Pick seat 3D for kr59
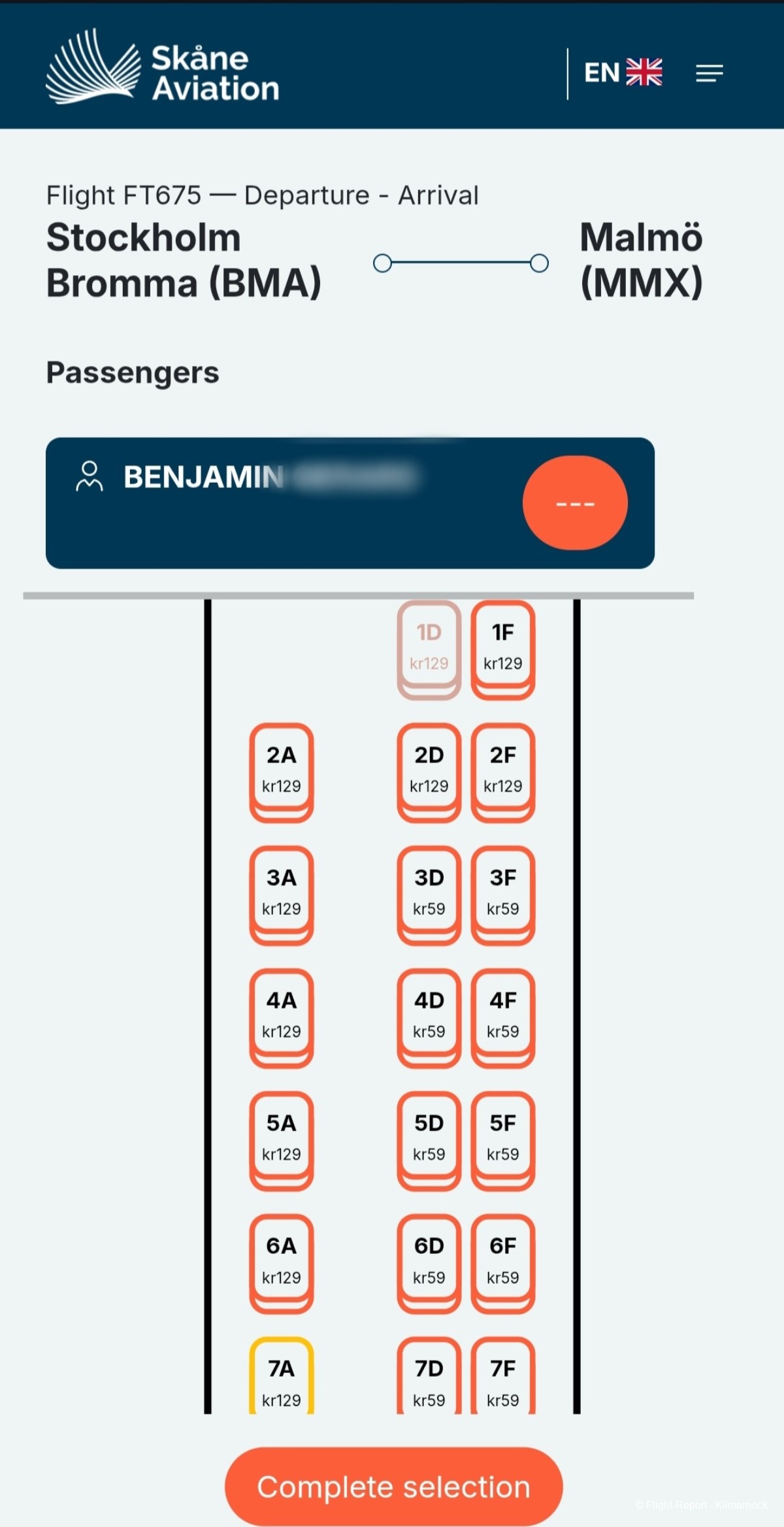 pyautogui.click(x=429, y=895)
